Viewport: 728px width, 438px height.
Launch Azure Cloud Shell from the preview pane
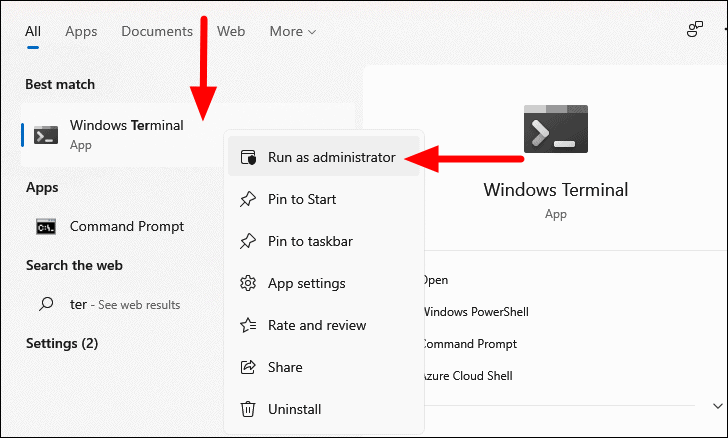click(467, 376)
